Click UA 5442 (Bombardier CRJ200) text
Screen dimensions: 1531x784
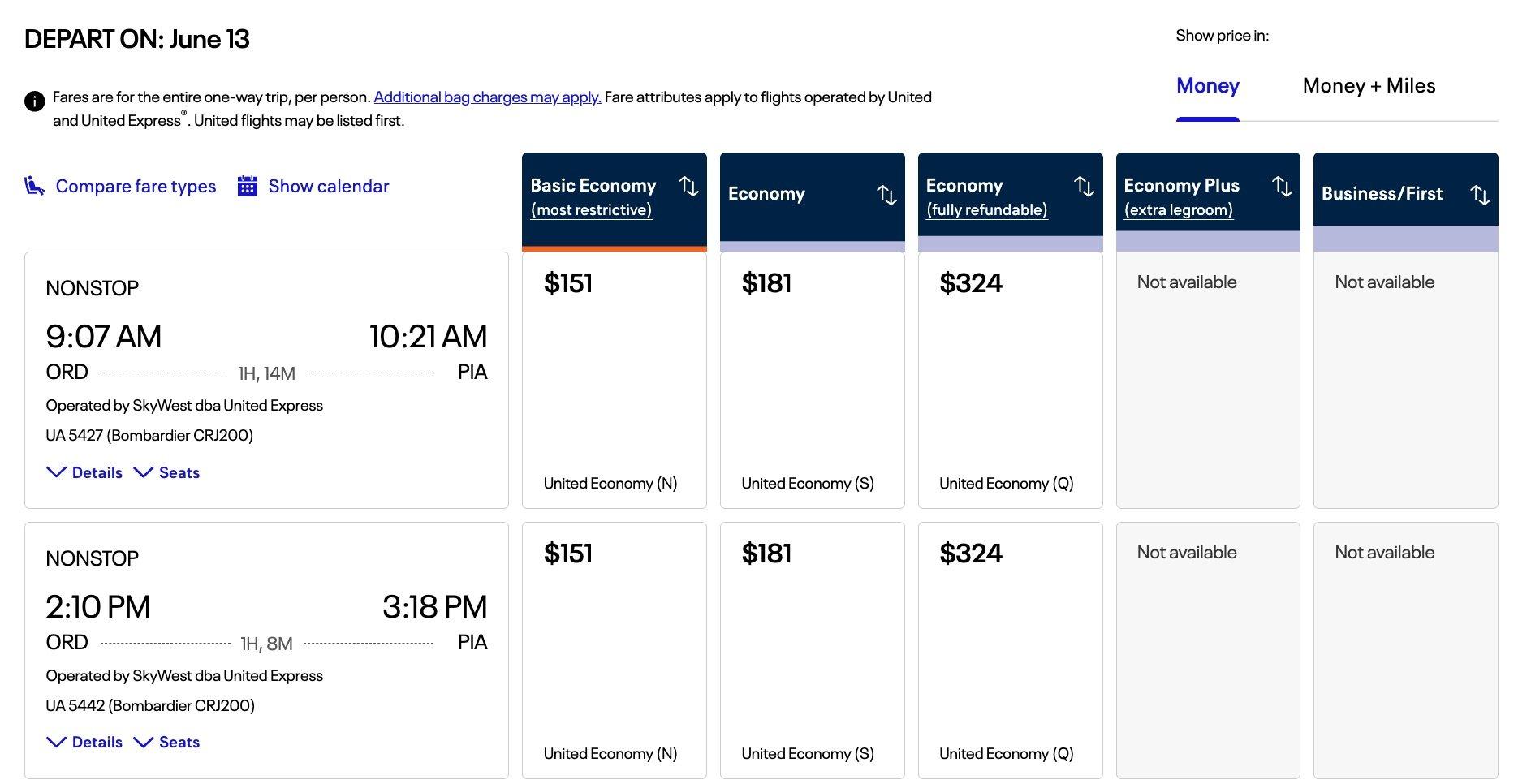coord(150,705)
